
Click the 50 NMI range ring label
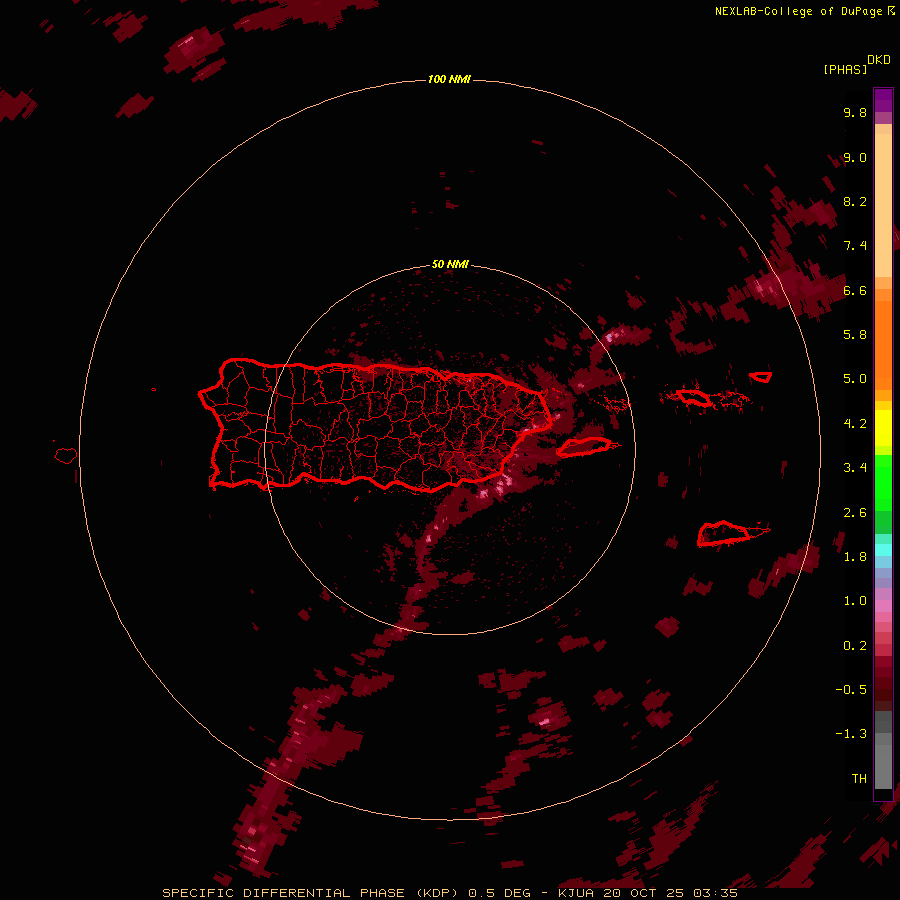tap(450, 264)
